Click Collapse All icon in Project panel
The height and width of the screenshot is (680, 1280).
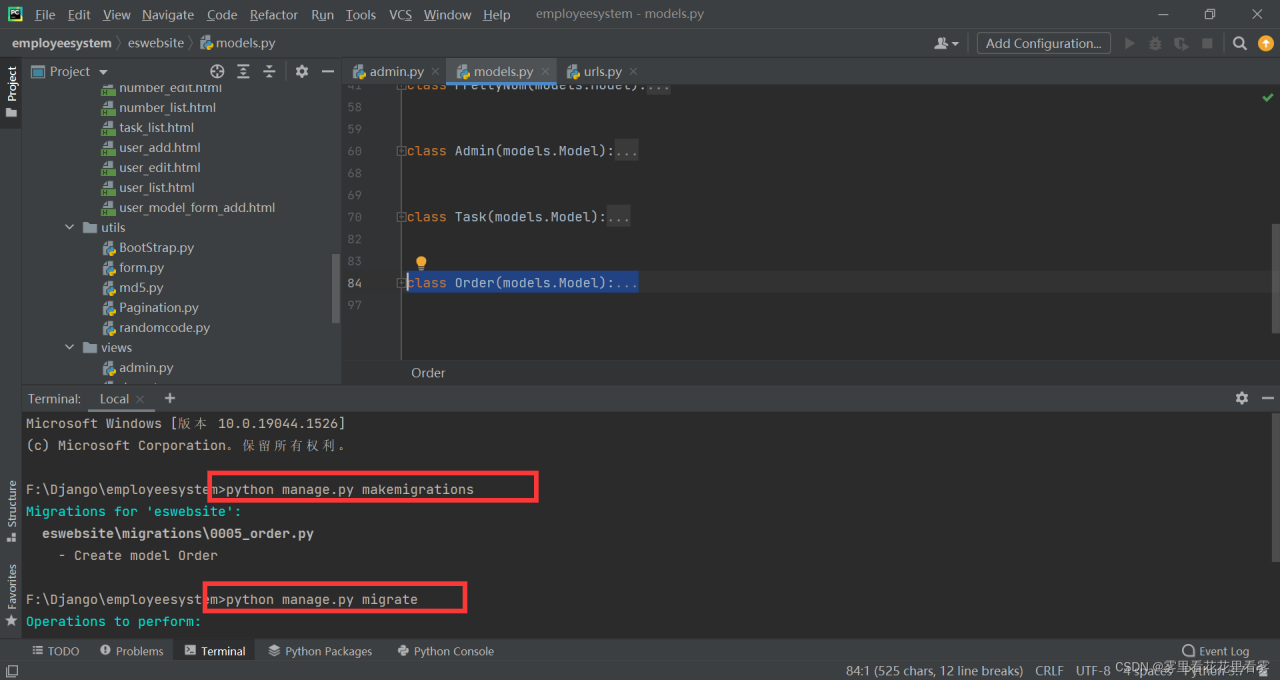point(269,71)
